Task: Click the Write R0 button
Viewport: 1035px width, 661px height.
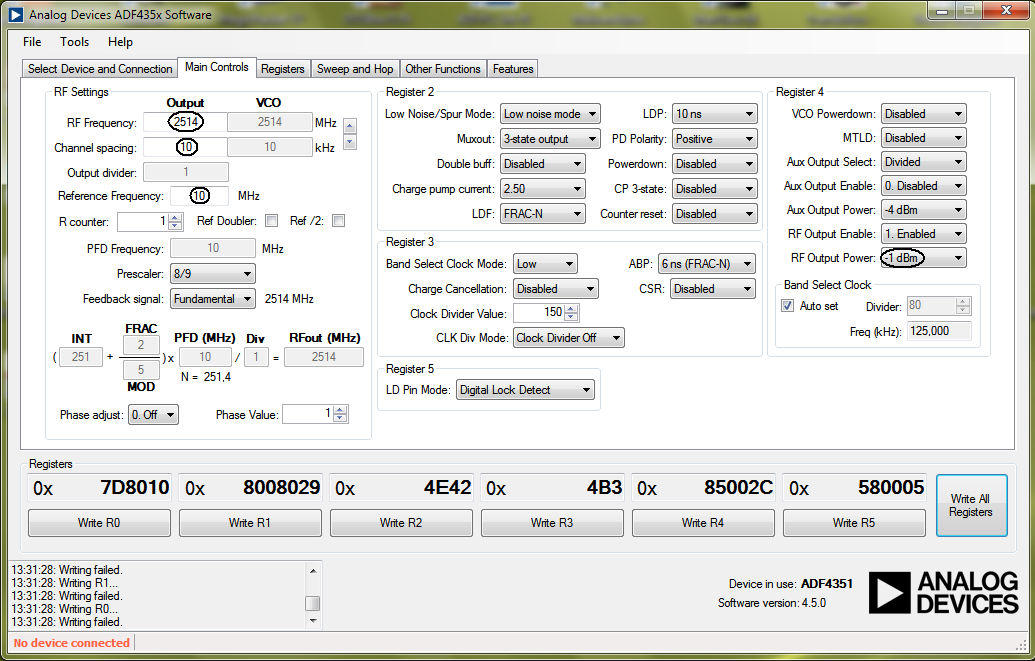Action: pos(99,522)
